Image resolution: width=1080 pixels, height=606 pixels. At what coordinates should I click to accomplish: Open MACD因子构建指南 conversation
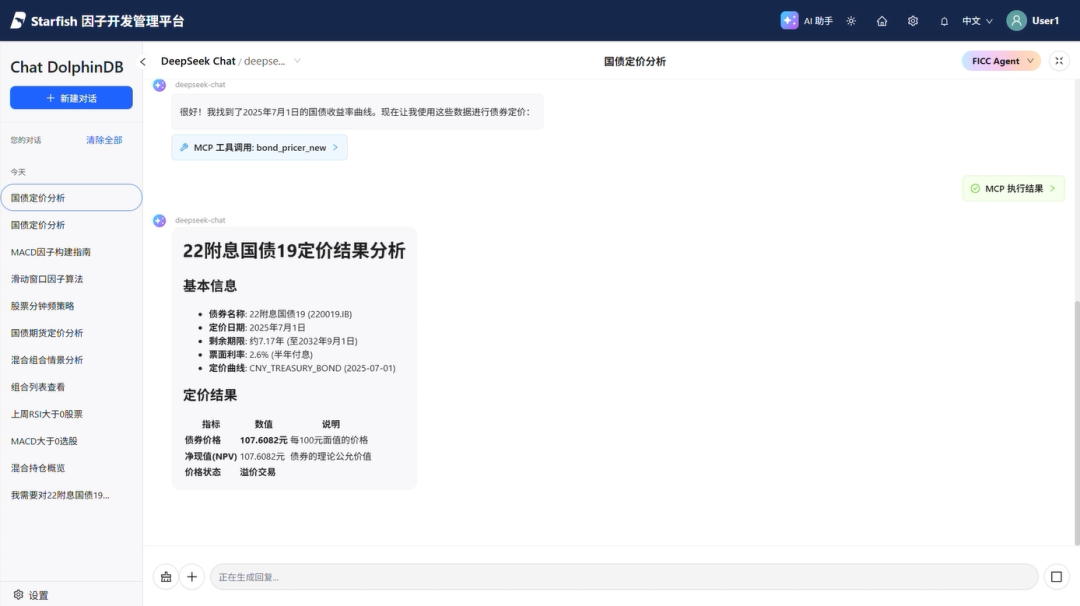click(71, 251)
